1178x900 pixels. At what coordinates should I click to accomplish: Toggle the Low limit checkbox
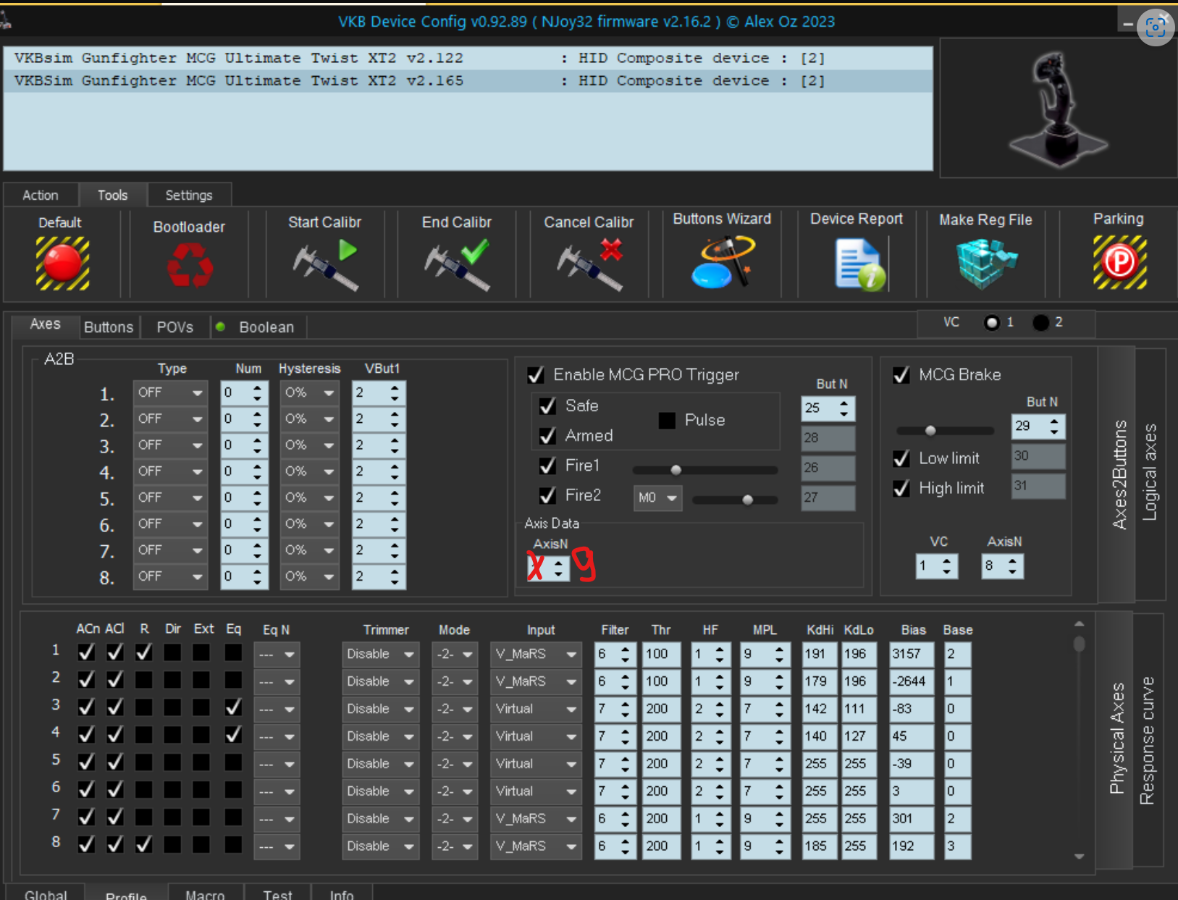tap(902, 458)
